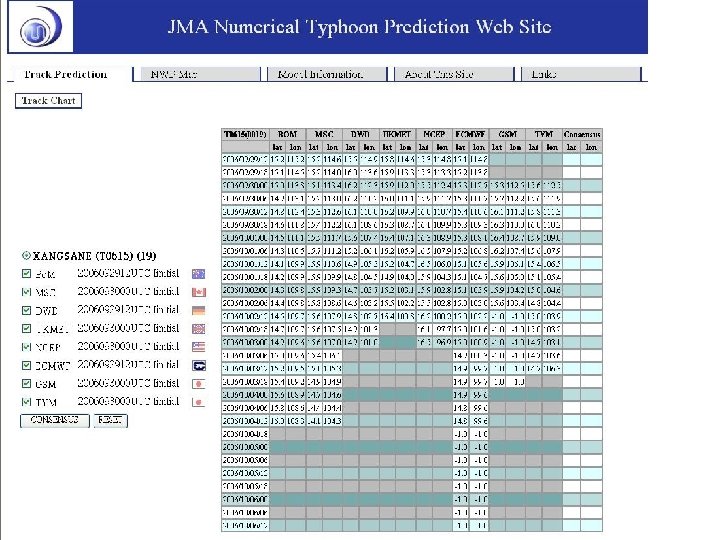Click the German flag beside DWD
Image resolution: width=720 pixels, height=540 pixels.
pos(198,310)
